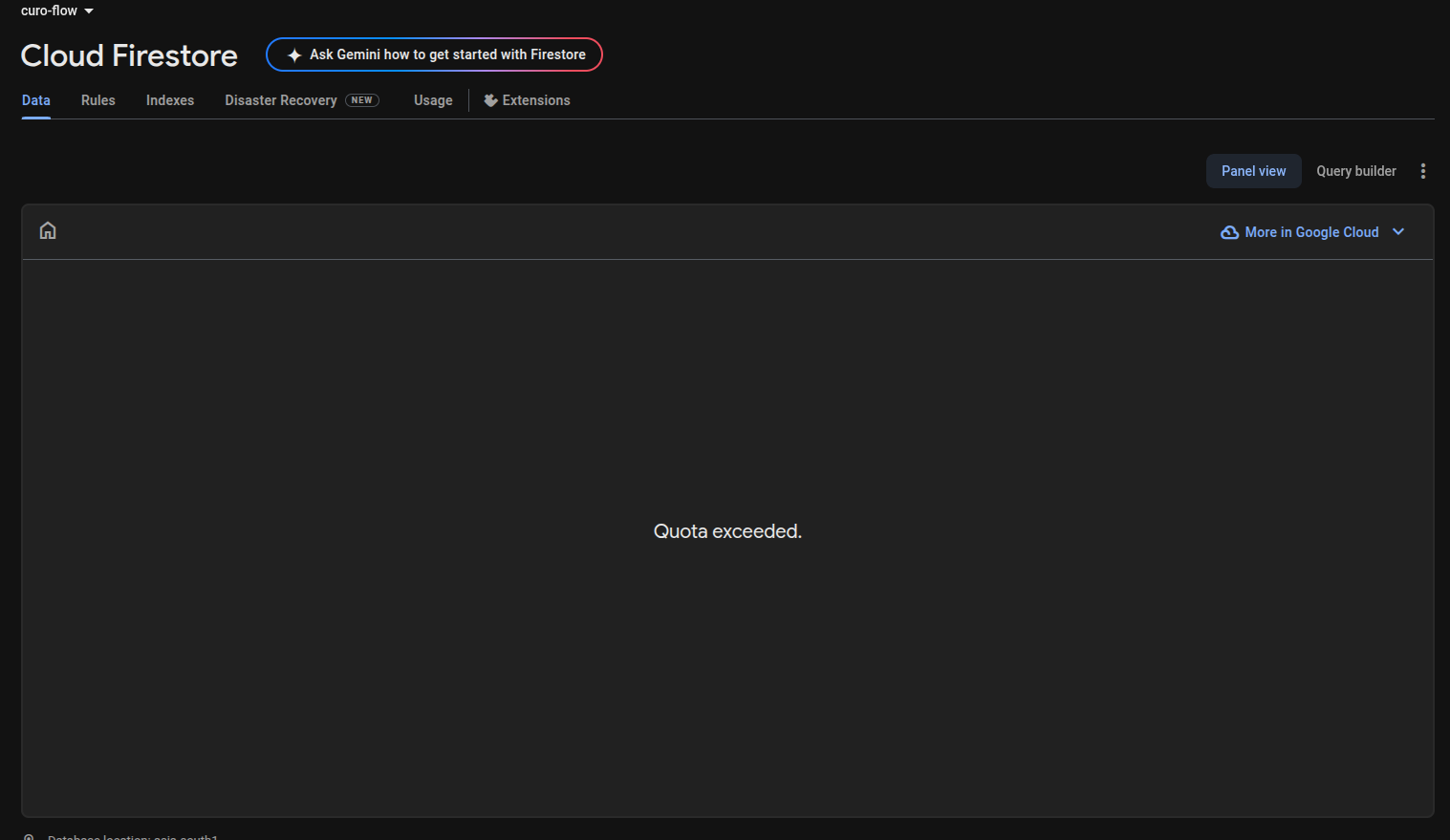The image size is (1450, 840).
Task: View the Usage tab
Action: click(x=433, y=100)
